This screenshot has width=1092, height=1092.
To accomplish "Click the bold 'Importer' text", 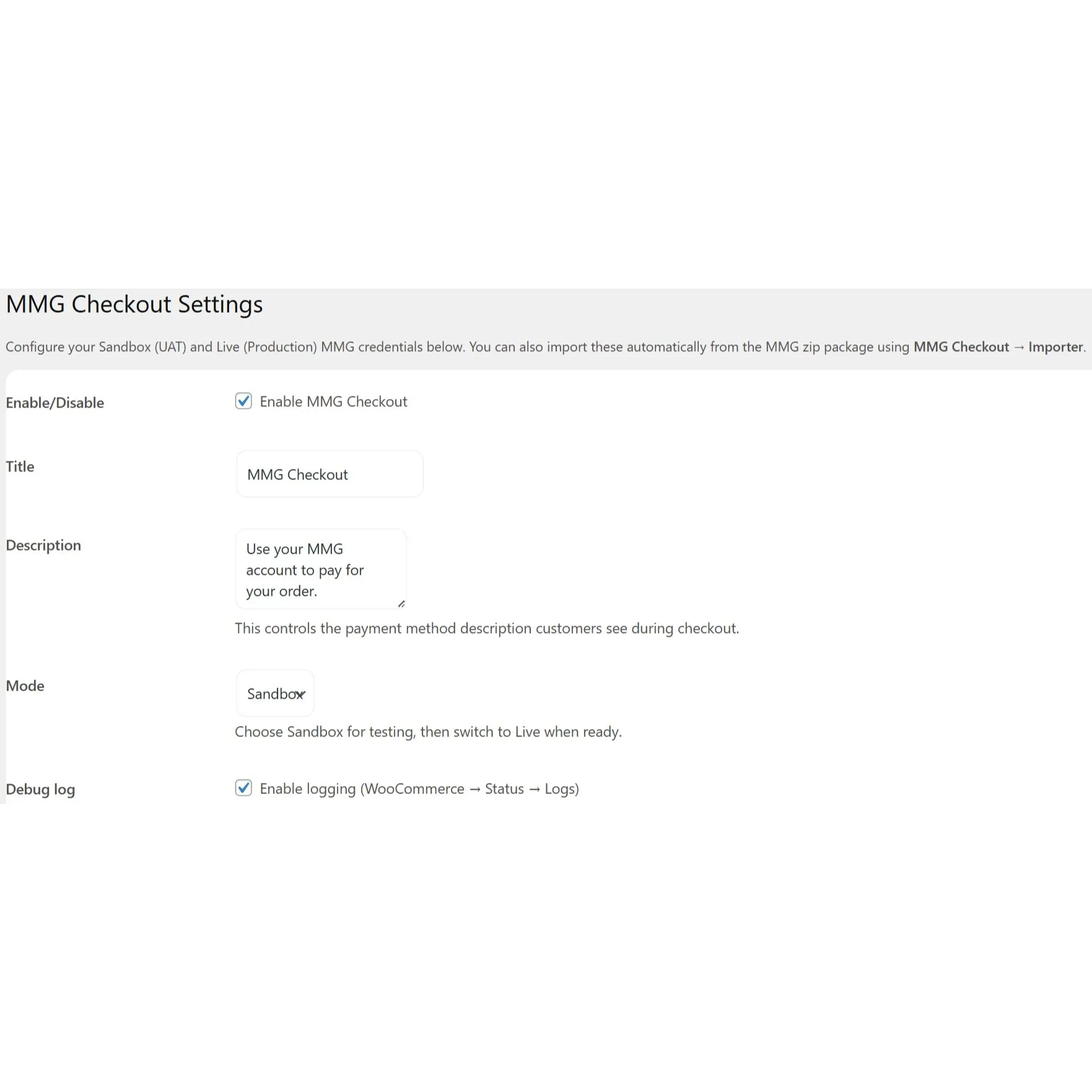I will pos(1055,347).
